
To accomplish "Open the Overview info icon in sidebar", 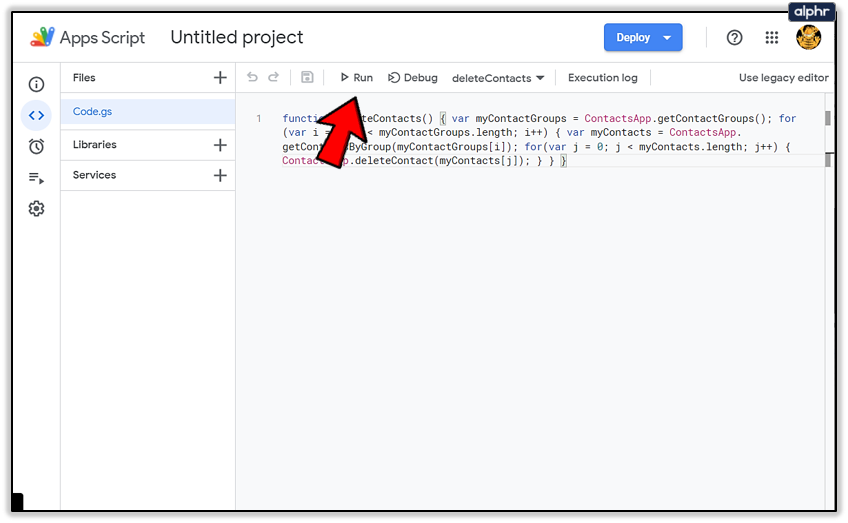I will point(36,85).
